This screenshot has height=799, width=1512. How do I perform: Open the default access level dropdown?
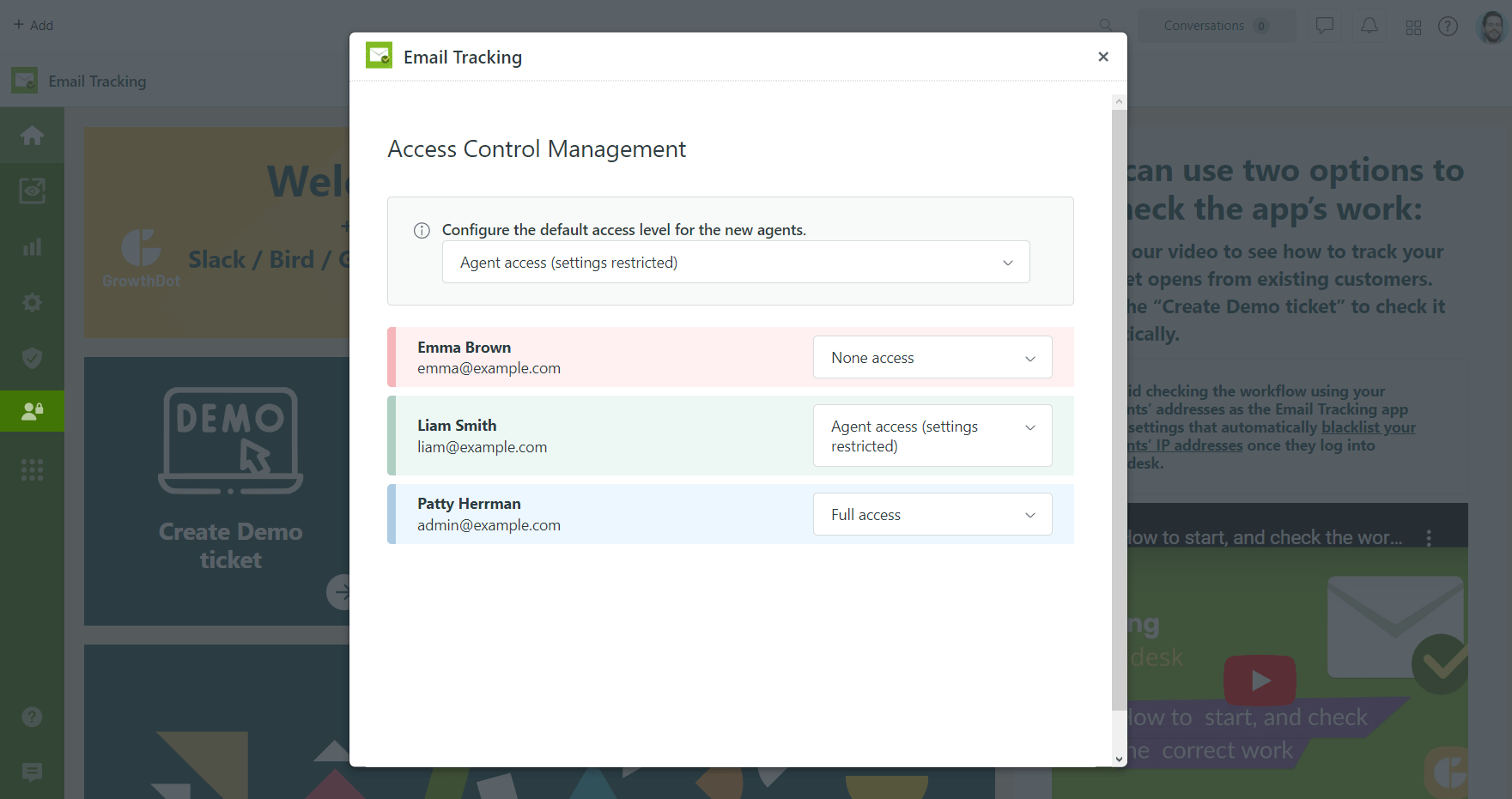(x=736, y=262)
